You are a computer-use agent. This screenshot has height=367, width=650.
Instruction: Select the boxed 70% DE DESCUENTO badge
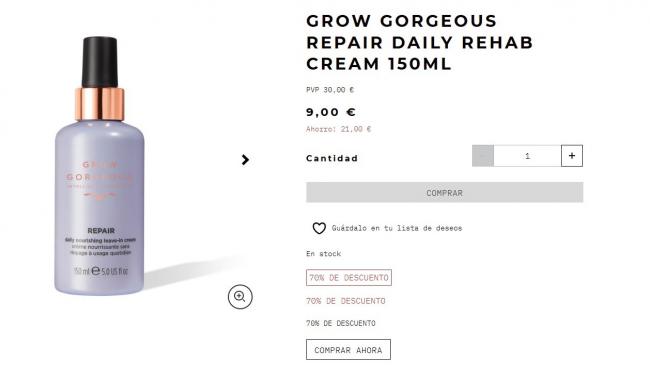pyautogui.click(x=349, y=277)
